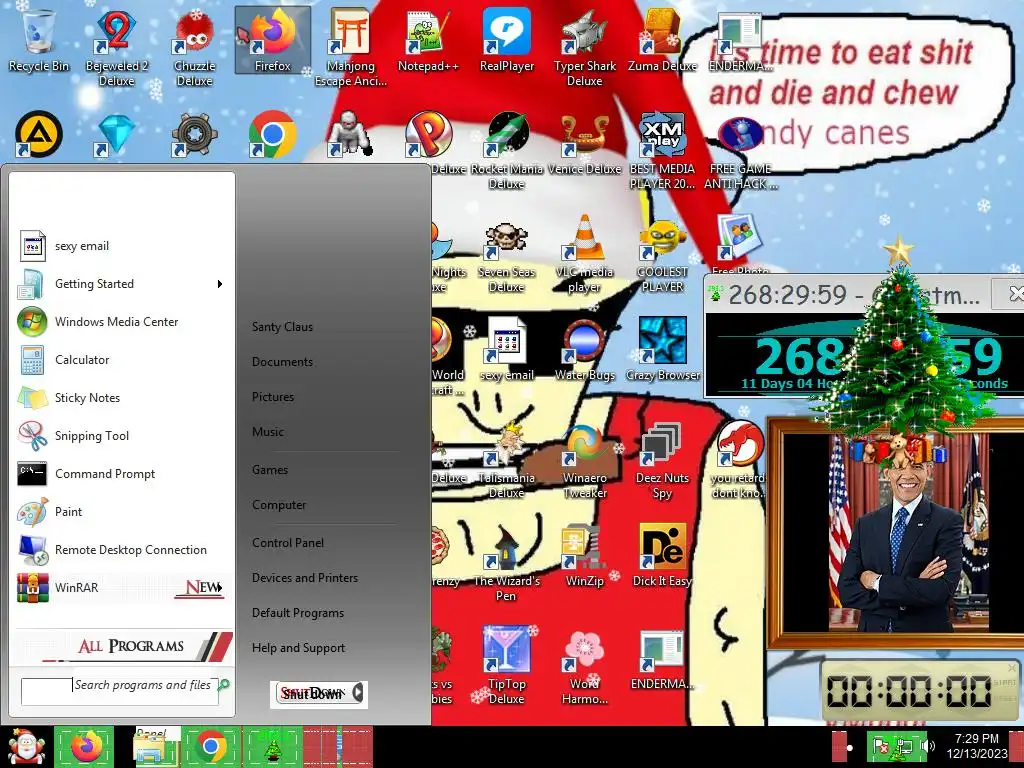Open the sexy email desktop file
Viewport: 1024px width, 768px height.
point(507,349)
